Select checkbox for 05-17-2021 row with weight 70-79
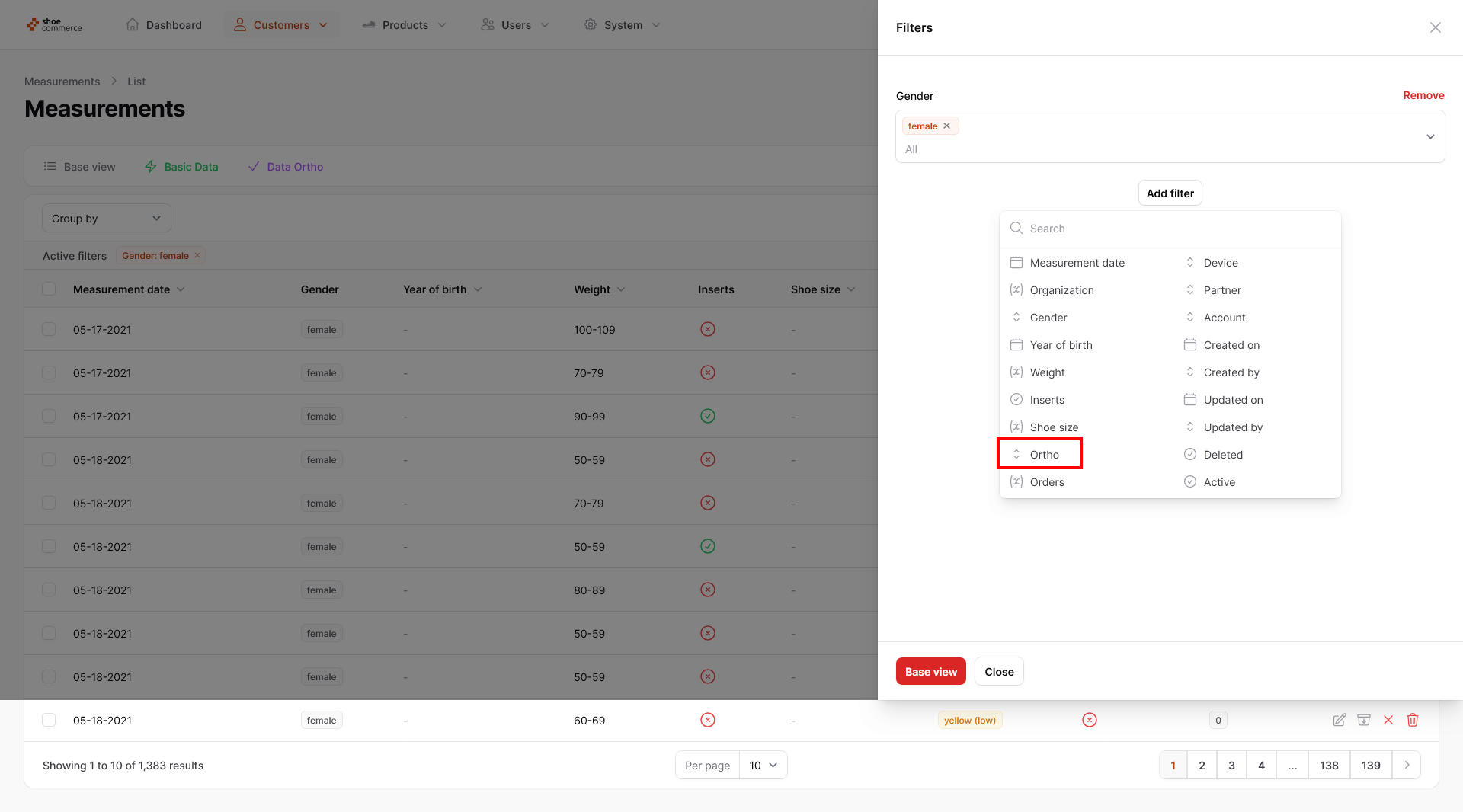This screenshot has height=812, width=1463. [x=49, y=372]
